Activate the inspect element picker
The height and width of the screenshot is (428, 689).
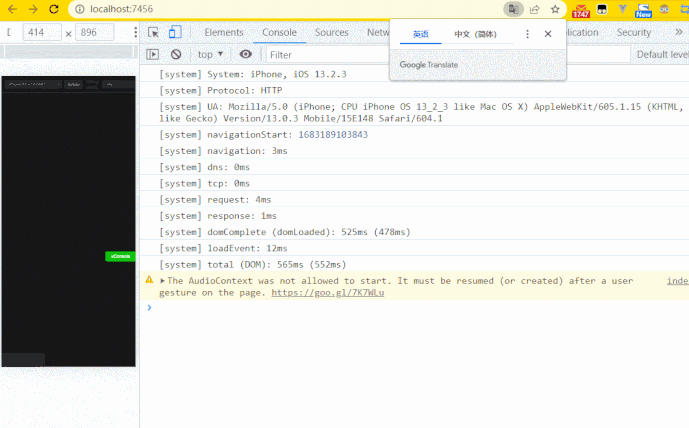[153, 33]
